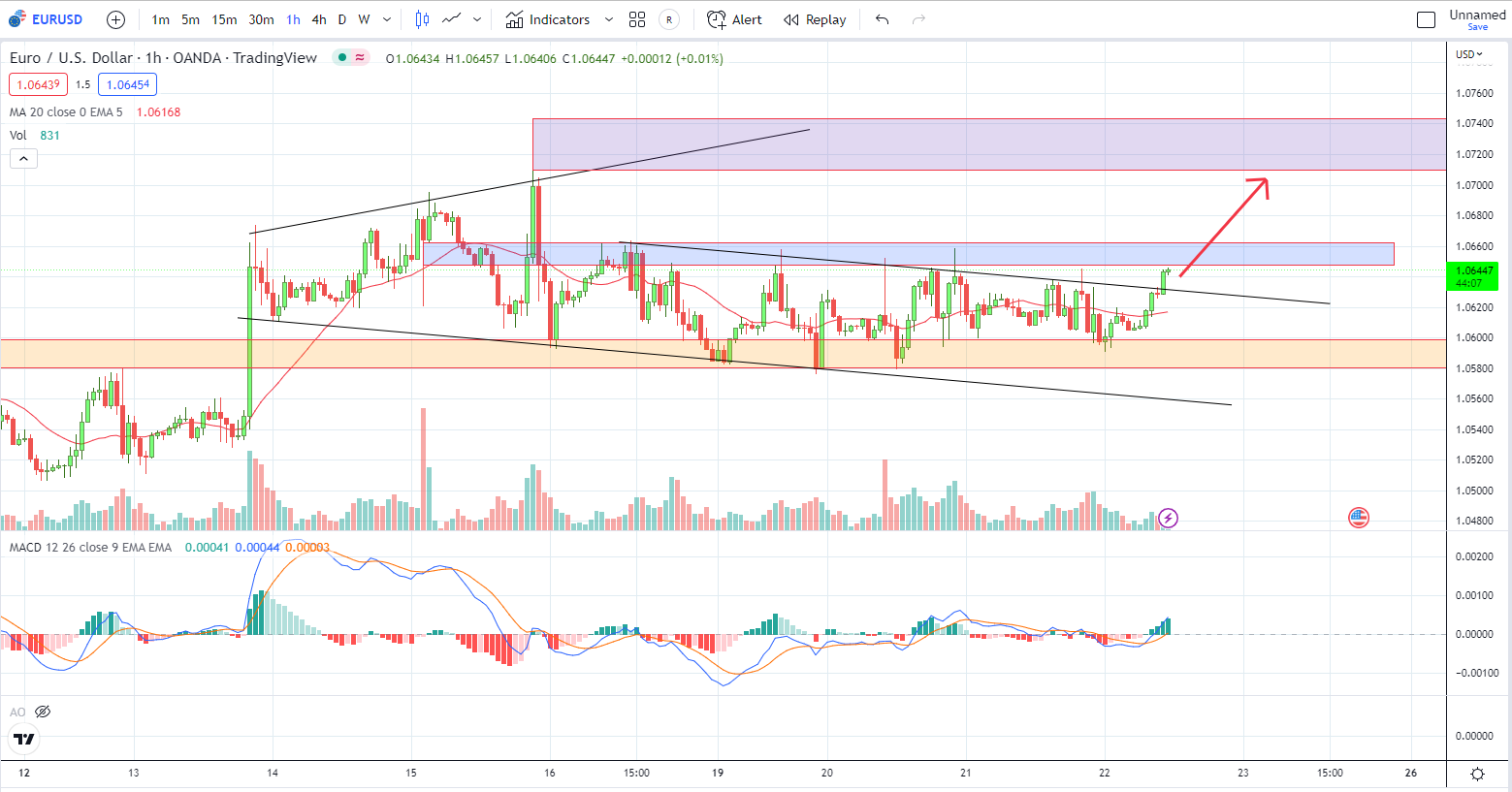Select the 5m timeframe
The image size is (1512, 792).
coord(190,19)
